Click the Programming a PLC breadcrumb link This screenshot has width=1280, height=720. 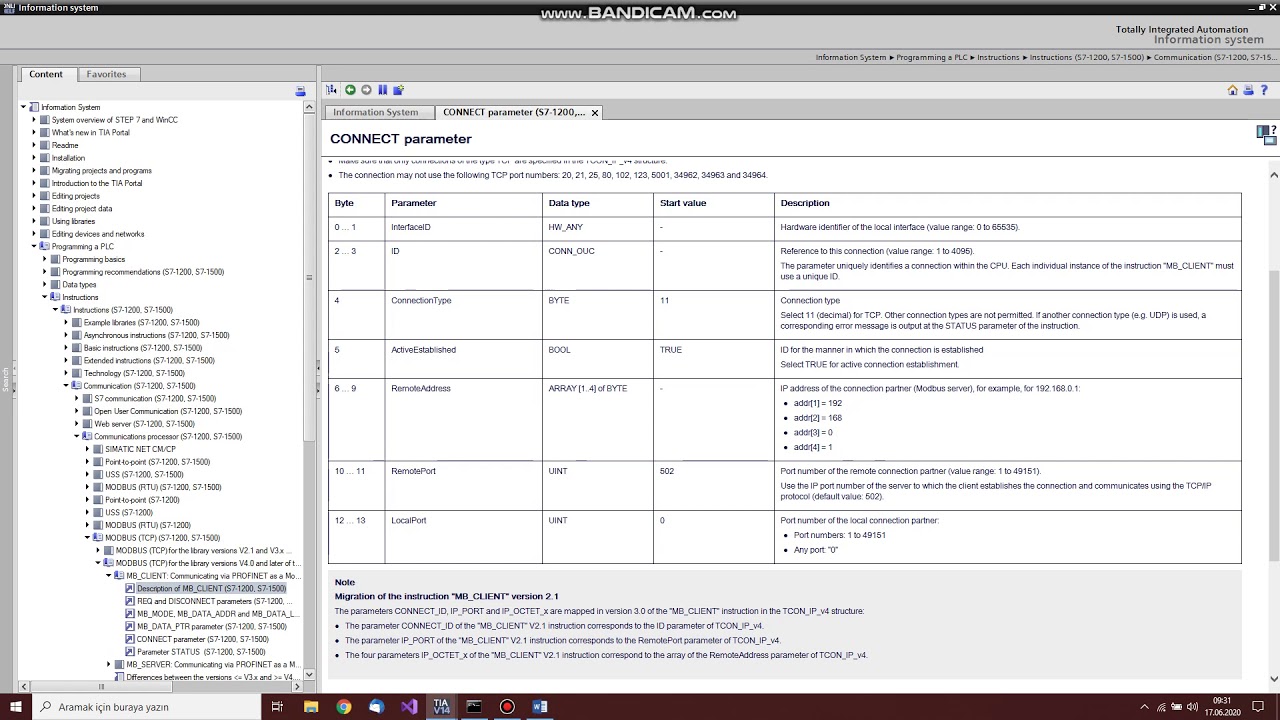(x=932, y=57)
